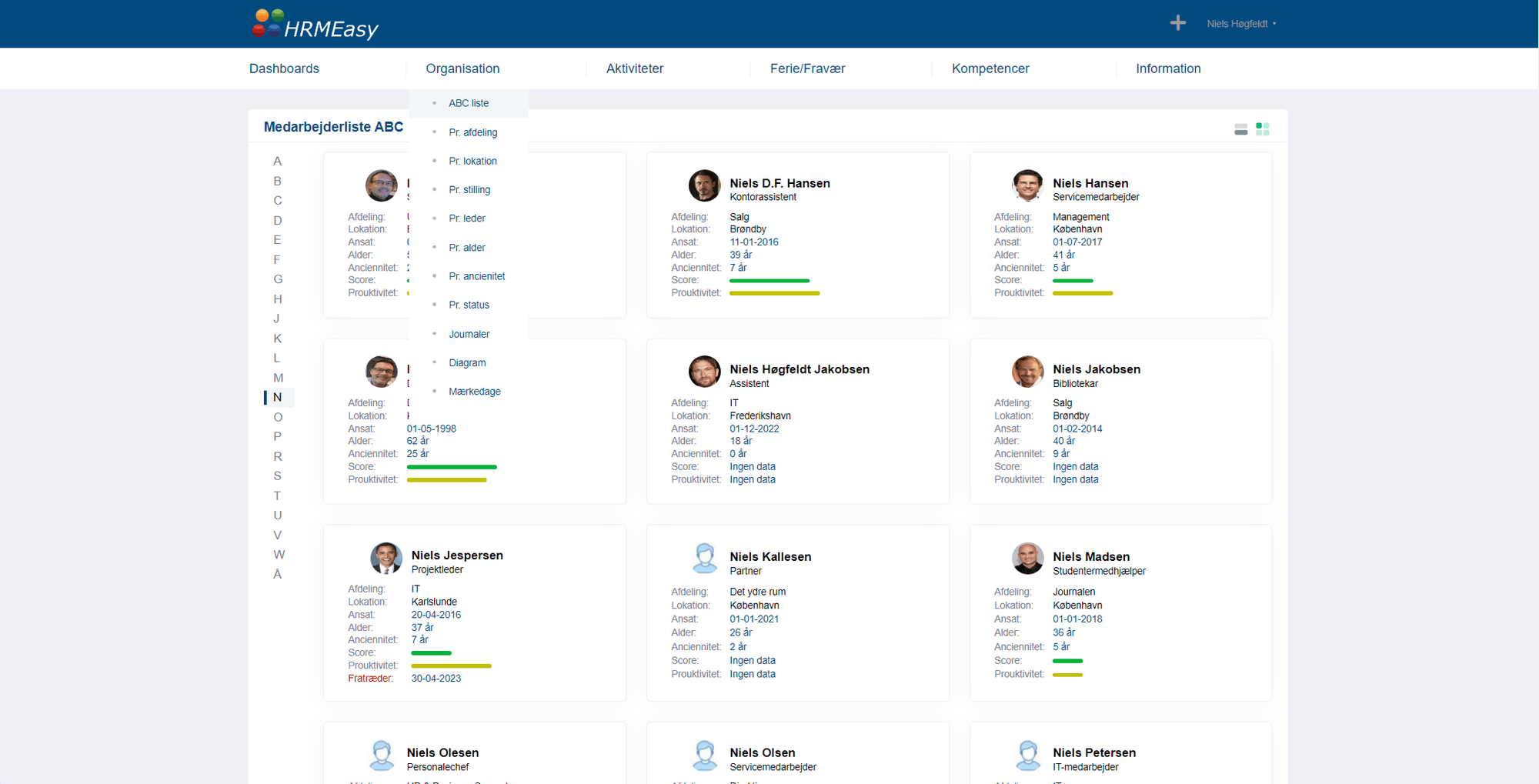Click Niels Høgfeldt Jakobsen's location Frederikshavn
The height and width of the screenshot is (784, 1539).
(760, 416)
